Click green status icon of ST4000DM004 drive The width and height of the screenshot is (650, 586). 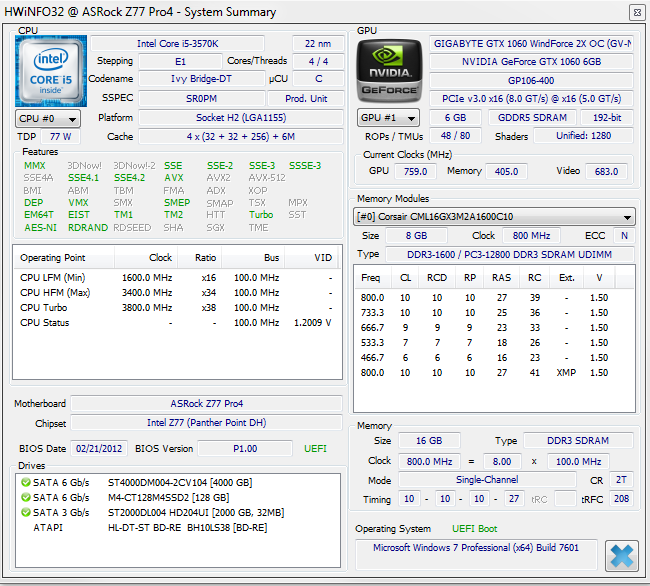tap(26, 482)
